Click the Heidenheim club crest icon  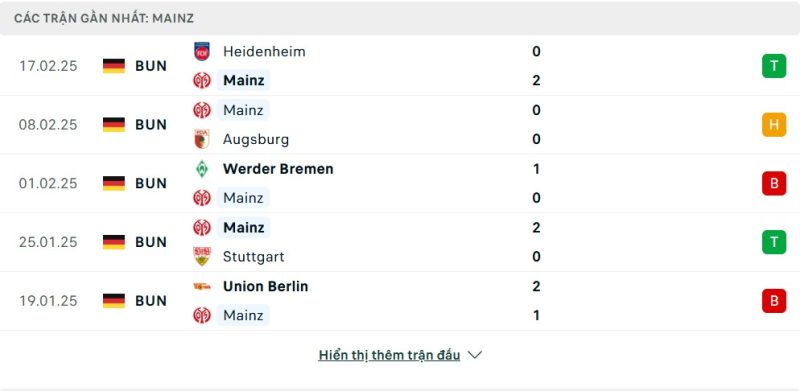pyautogui.click(x=202, y=52)
